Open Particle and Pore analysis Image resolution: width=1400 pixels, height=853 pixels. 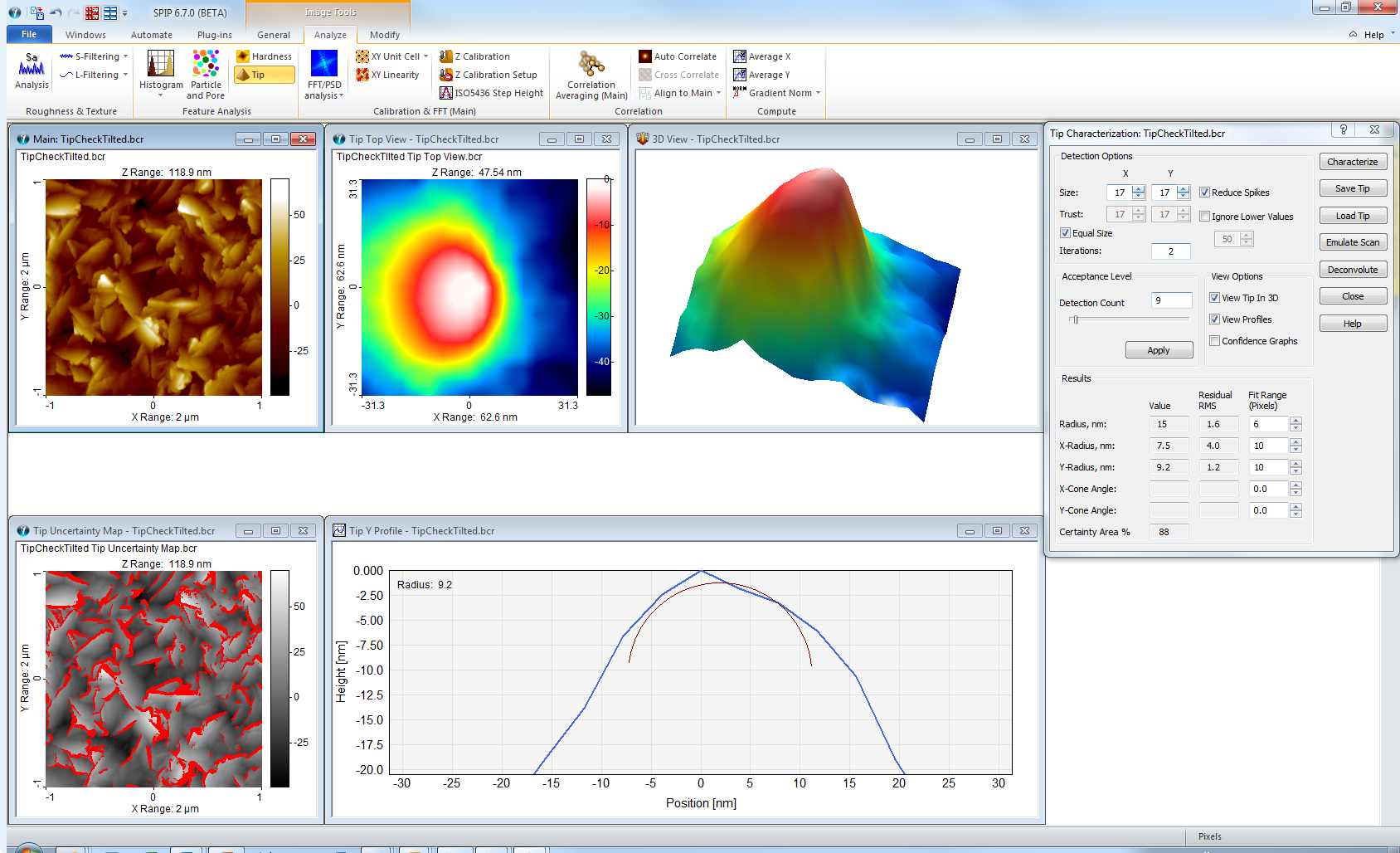(x=206, y=75)
